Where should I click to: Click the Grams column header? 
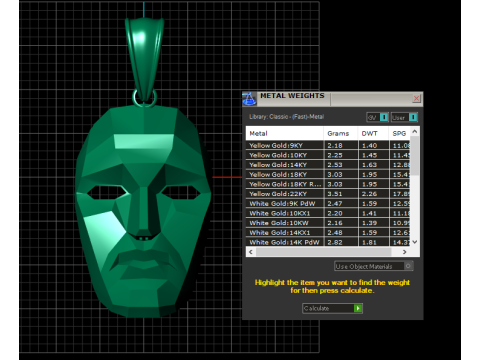click(340, 133)
